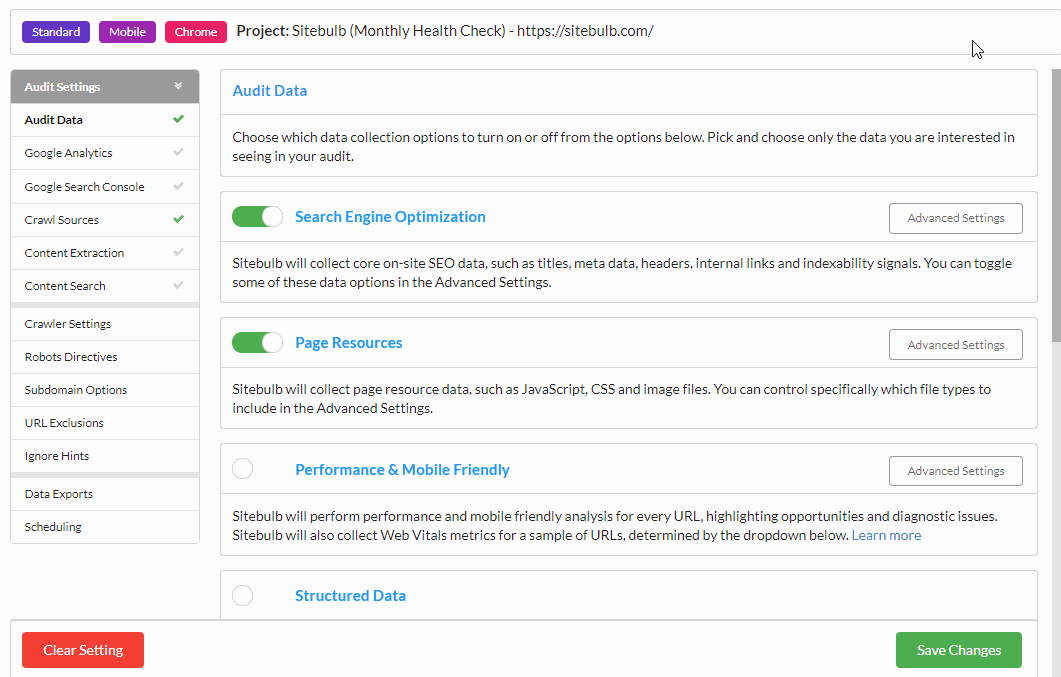Open Advanced Settings for Page Resources
The width and height of the screenshot is (1061, 677).
955,345
